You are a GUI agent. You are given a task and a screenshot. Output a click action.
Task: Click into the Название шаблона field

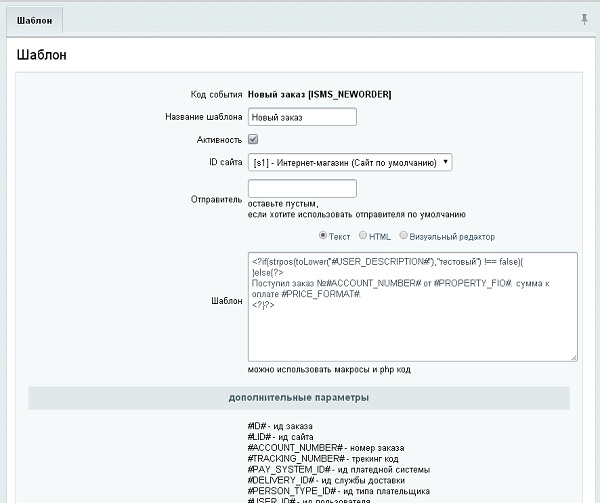[301, 117]
